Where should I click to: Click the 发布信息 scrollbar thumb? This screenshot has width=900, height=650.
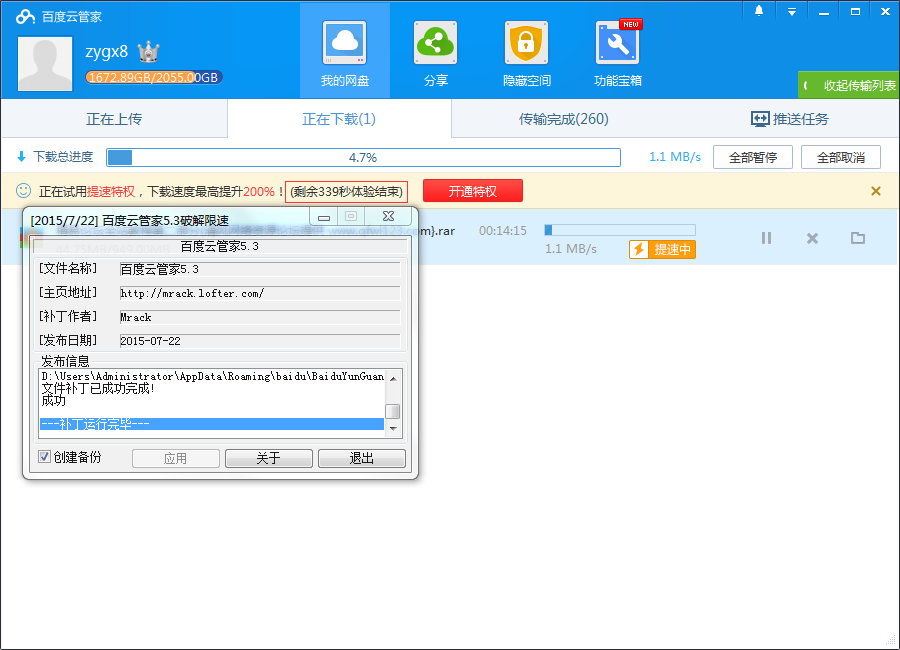point(393,411)
